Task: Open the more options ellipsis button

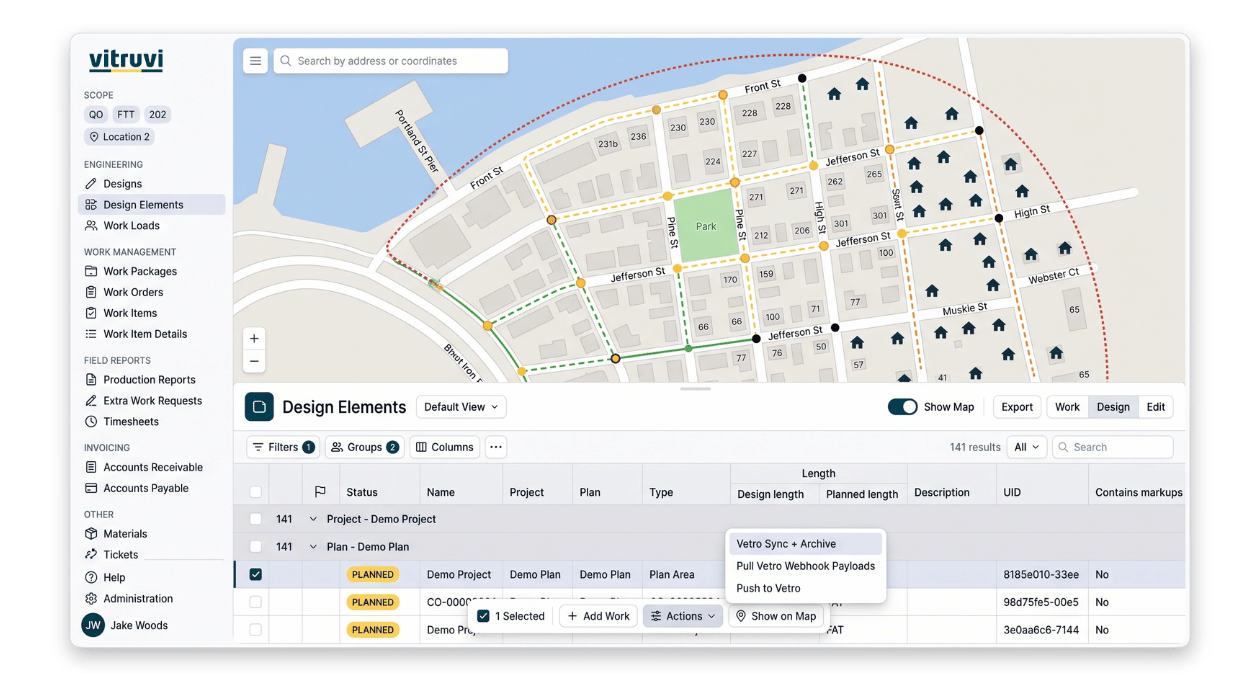Action: point(496,447)
